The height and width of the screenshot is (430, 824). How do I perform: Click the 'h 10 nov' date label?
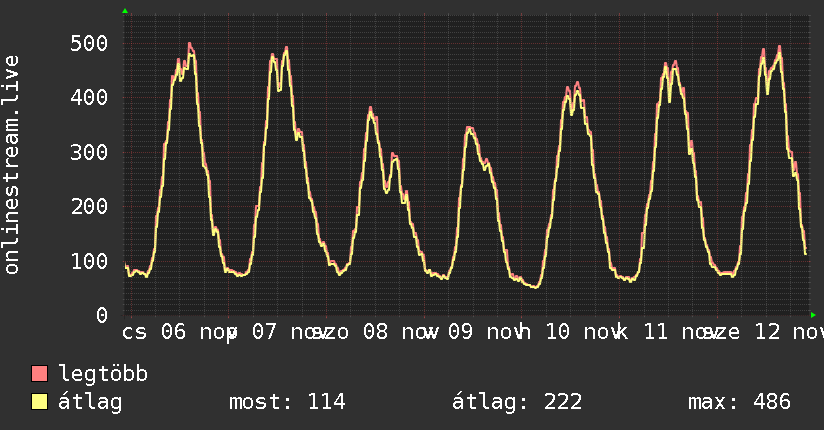[560, 332]
